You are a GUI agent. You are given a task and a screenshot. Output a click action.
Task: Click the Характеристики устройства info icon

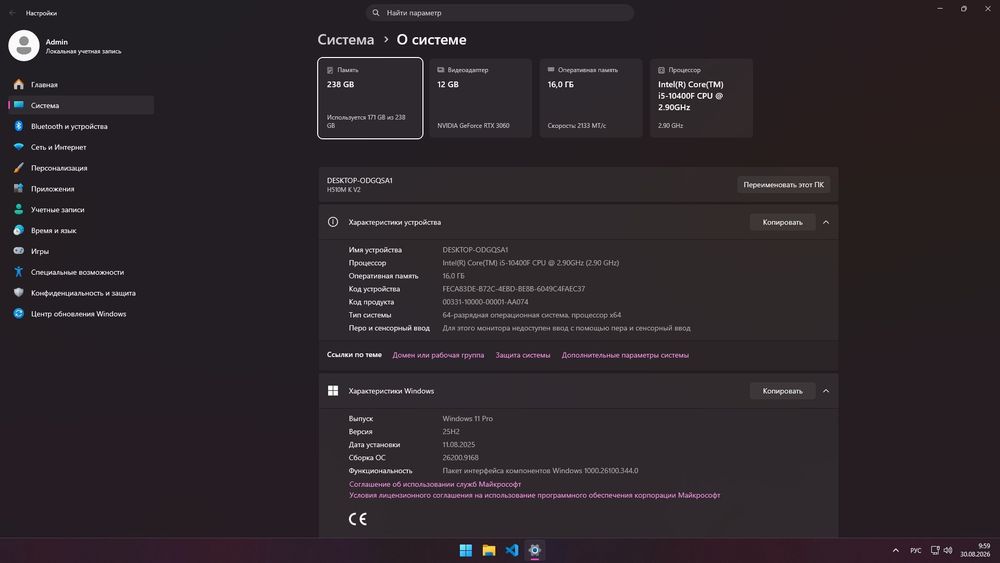coord(333,222)
